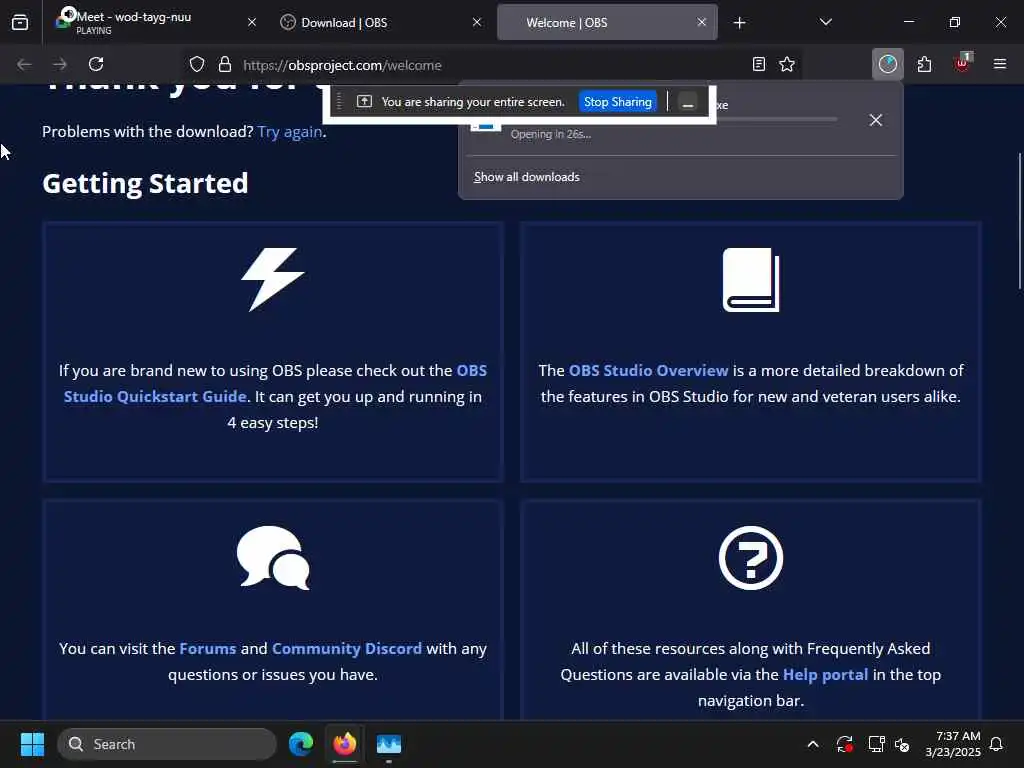Close the Download | OBS tab
Screen dimensions: 1024x768
477,23
